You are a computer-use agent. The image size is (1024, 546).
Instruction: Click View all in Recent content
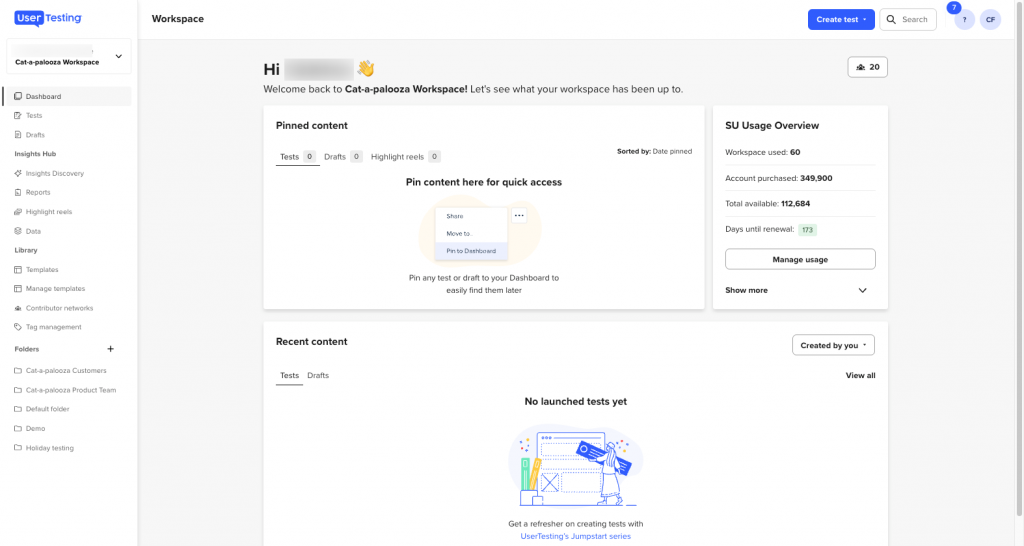(x=860, y=376)
